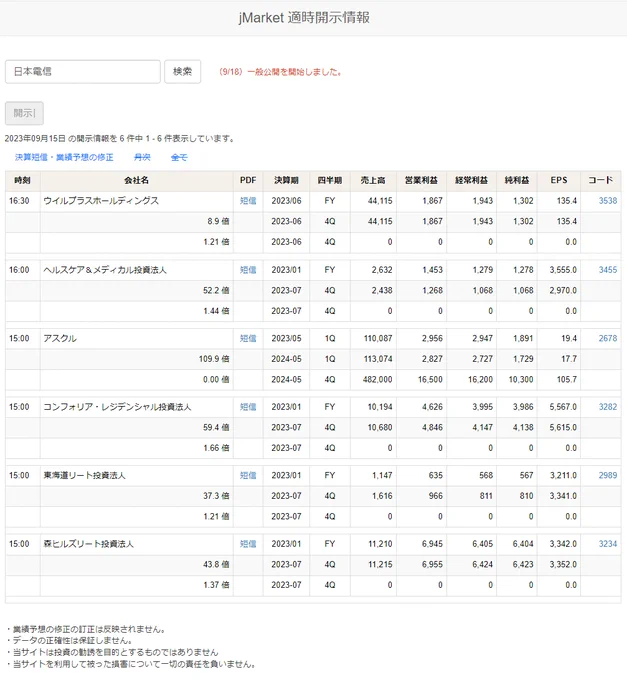Click the 検索 search button
This screenshot has height=680, width=627.
[x=183, y=72]
